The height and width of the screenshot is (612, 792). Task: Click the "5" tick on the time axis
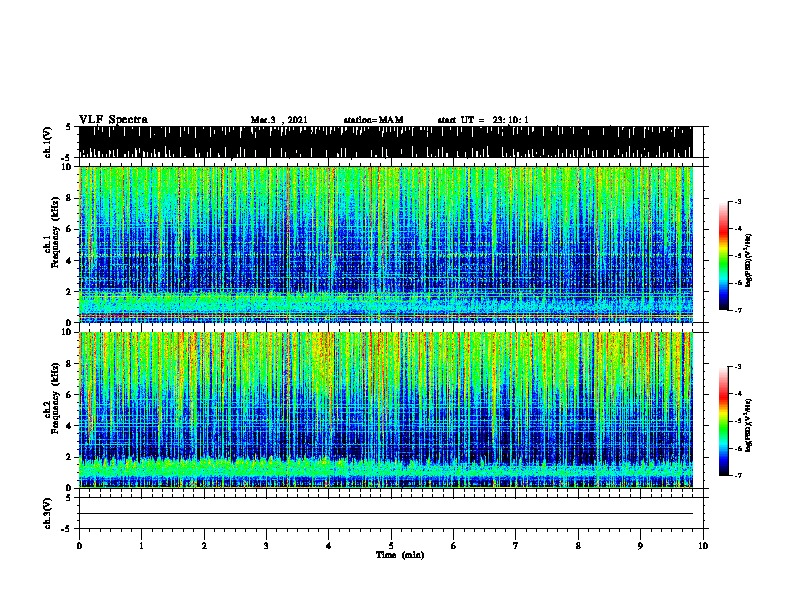coord(391,546)
